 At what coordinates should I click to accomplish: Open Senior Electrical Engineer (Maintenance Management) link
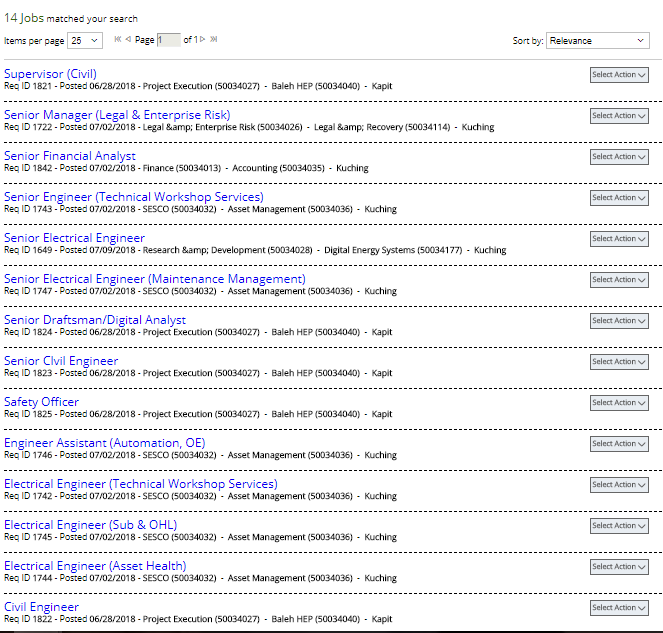pos(155,279)
